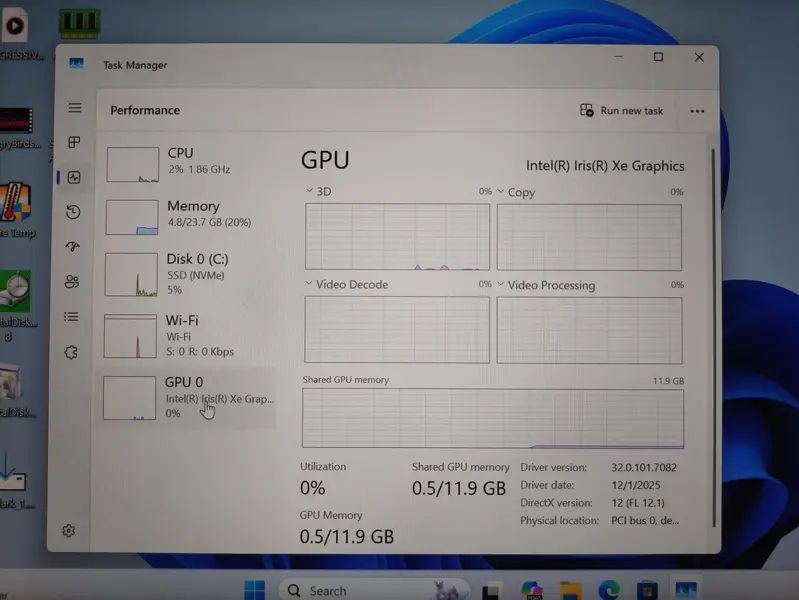
Task: Open the Core Temp desktop shortcut
Action: point(16,210)
